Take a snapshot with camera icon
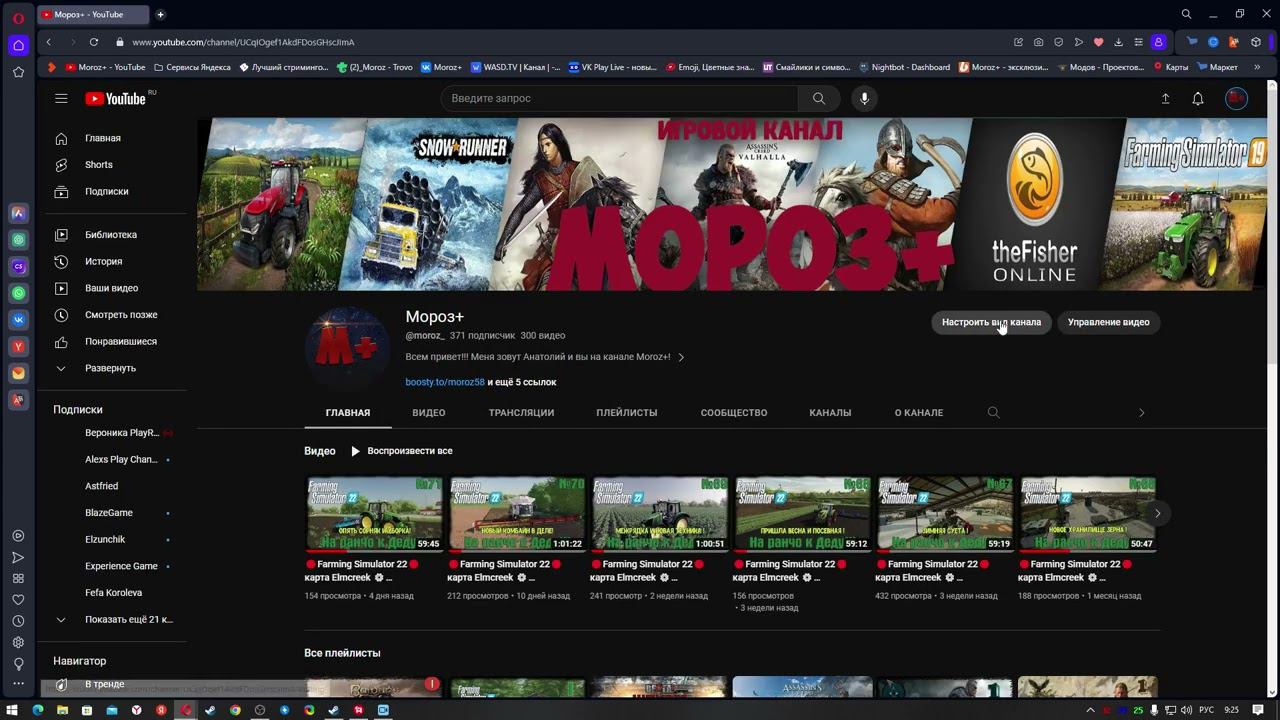1280x720 pixels. pyautogui.click(x=1038, y=42)
